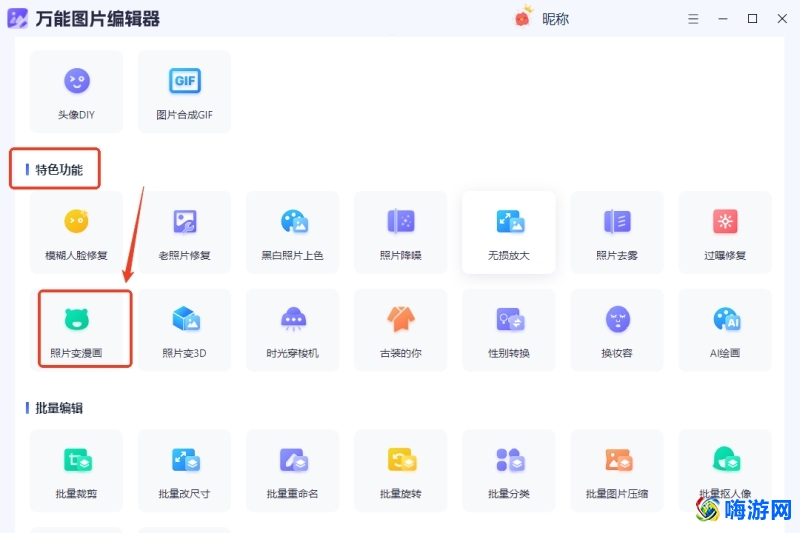Click the 万能图片编辑器 app logo

[17, 18]
